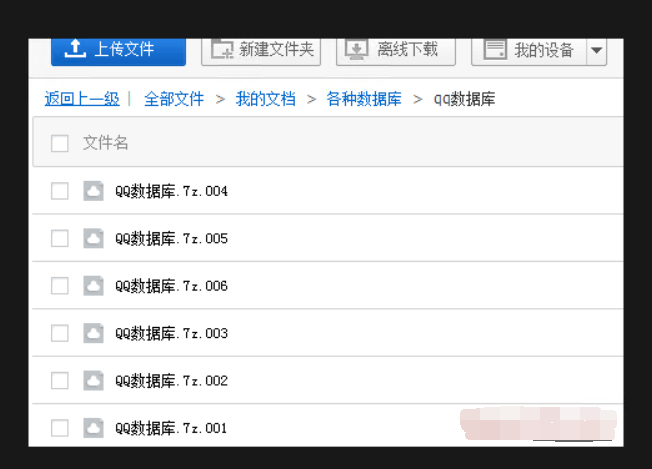Open file name QQ数据库.7z.001

[x=171, y=428]
